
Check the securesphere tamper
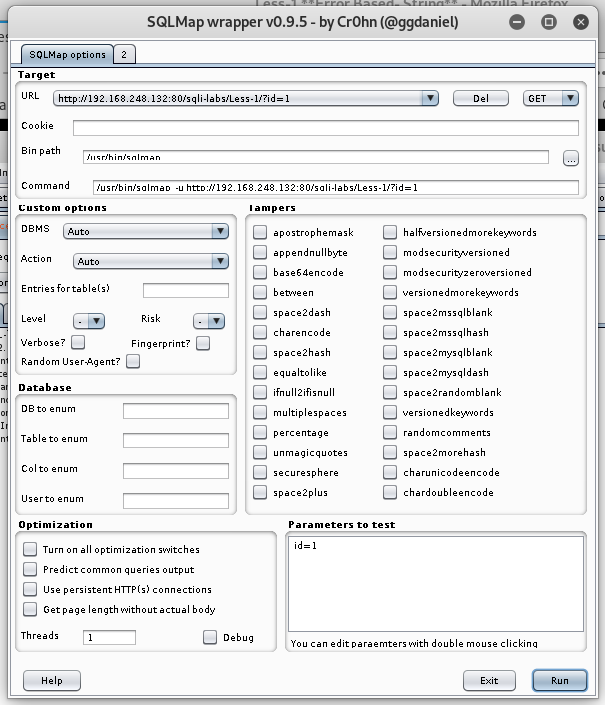pyautogui.click(x=260, y=472)
